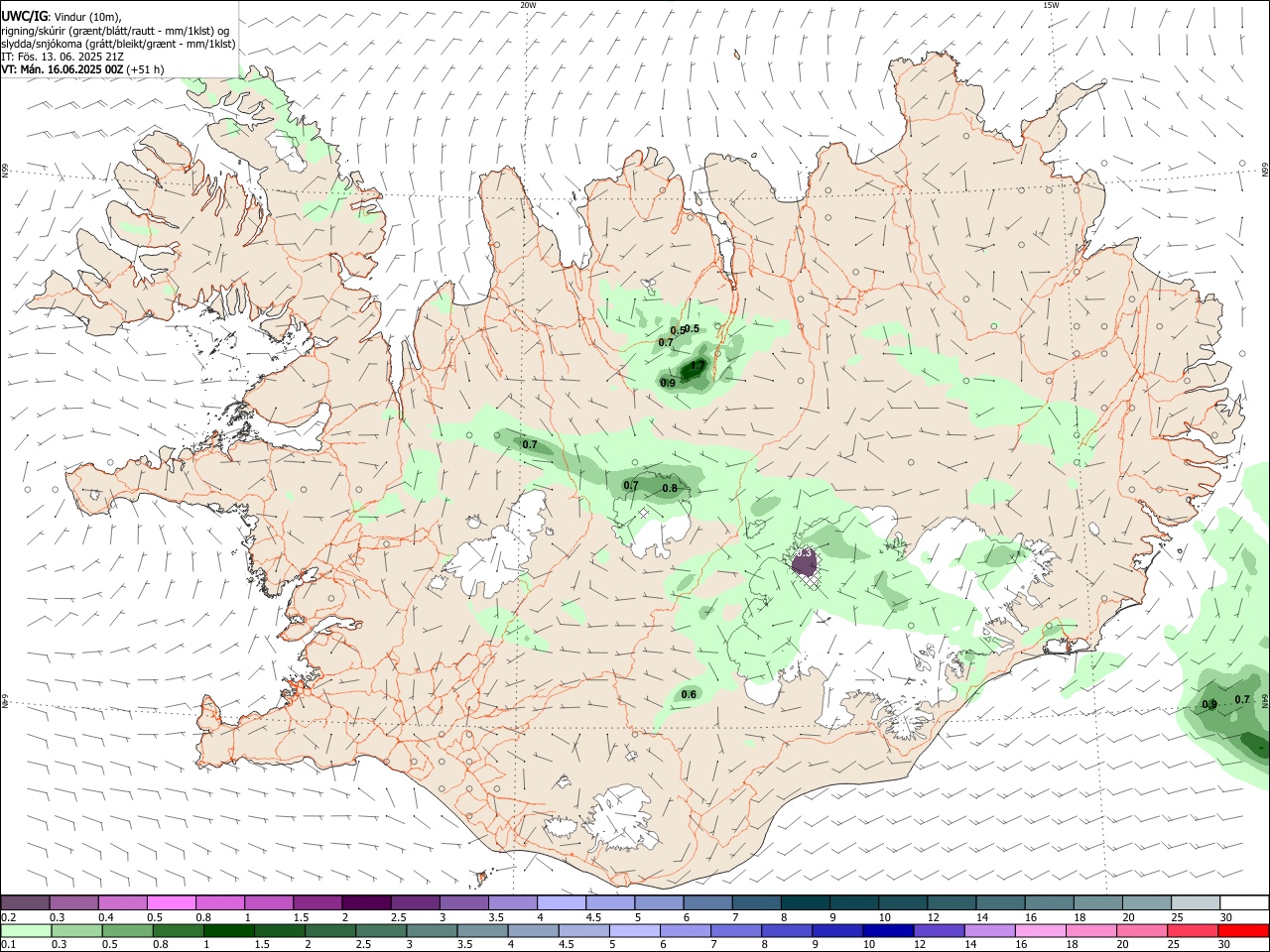Click the 20W longitude label

tap(528, 5)
